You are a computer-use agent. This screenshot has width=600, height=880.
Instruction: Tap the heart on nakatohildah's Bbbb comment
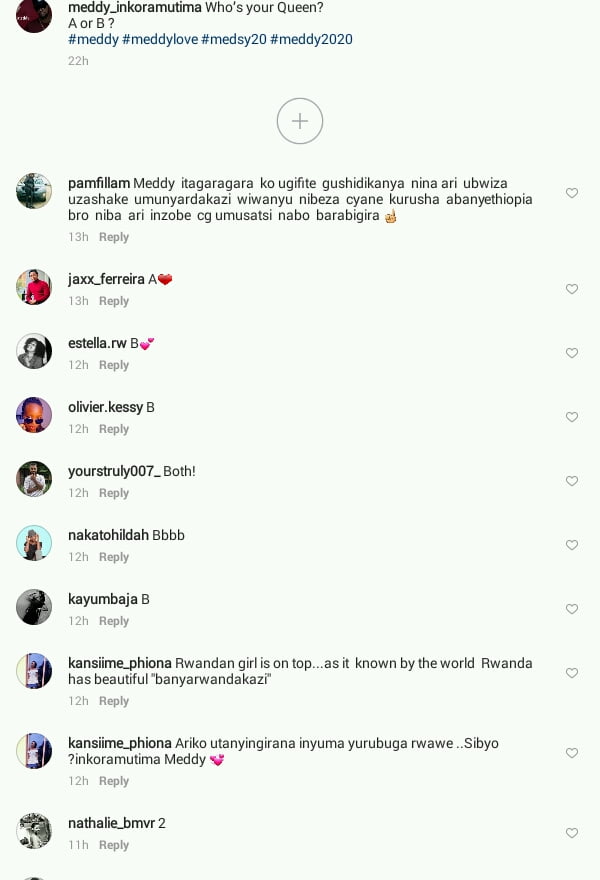pos(571,545)
